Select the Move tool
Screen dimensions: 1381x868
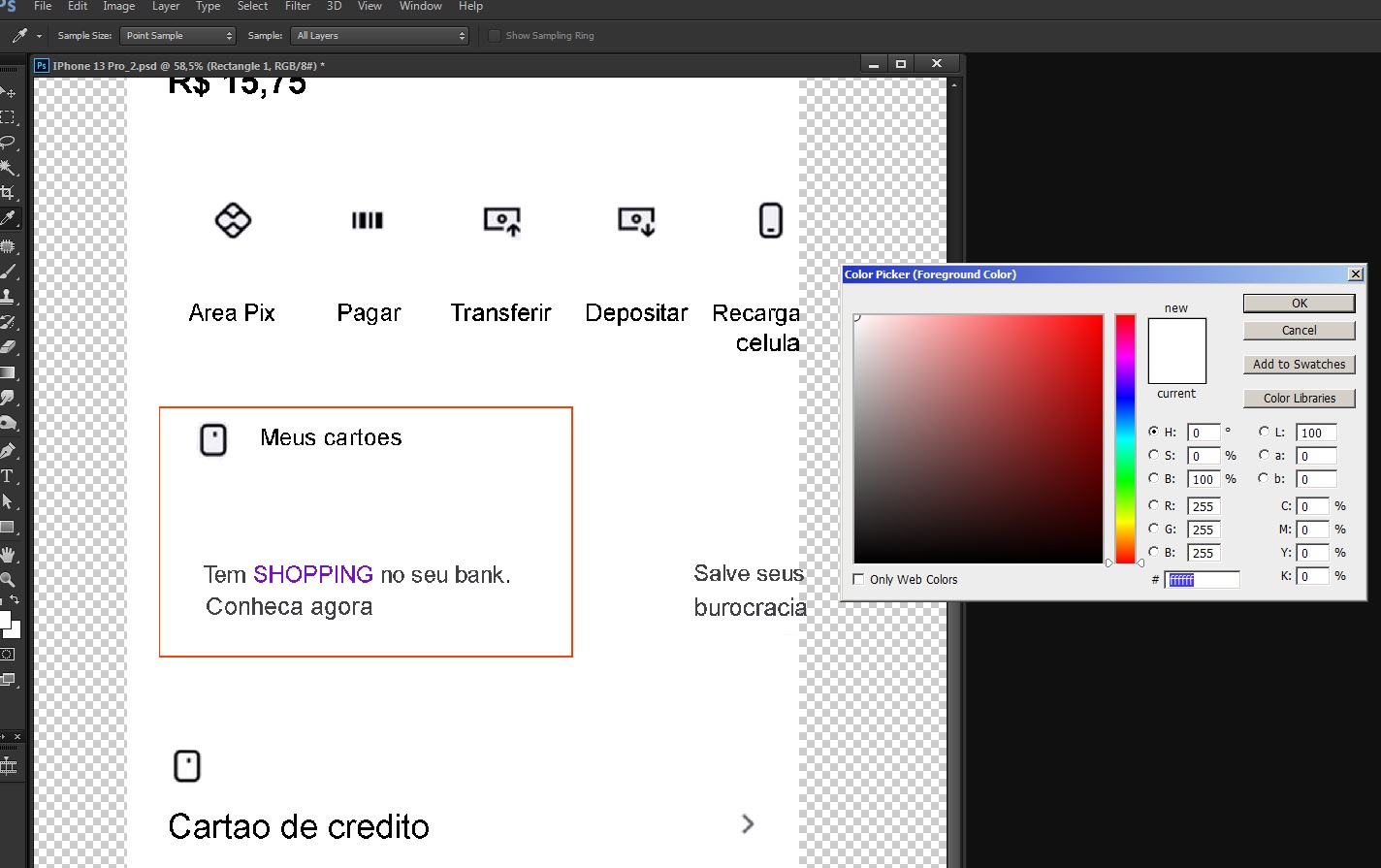tap(8, 92)
